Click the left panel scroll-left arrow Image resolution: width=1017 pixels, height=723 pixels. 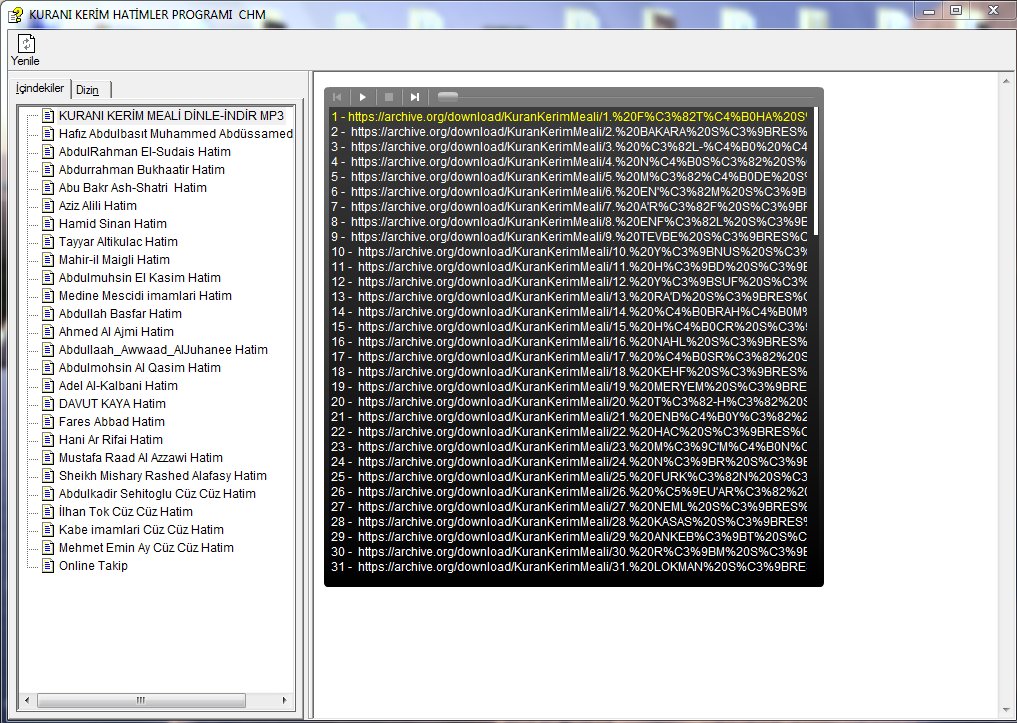click(22, 700)
